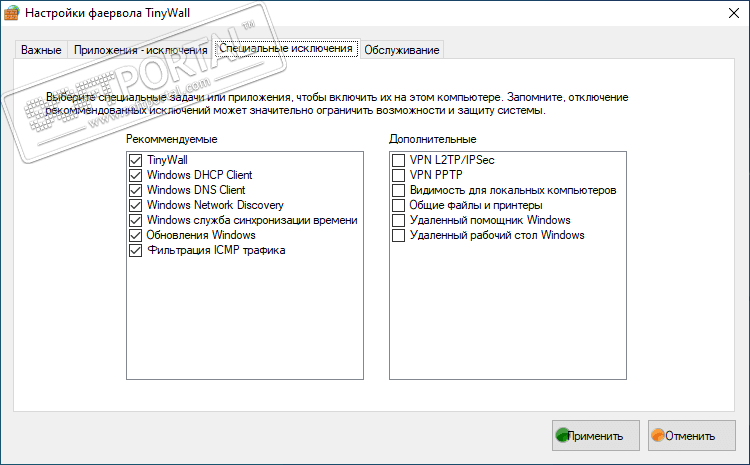The height and width of the screenshot is (465, 750).
Task: Open the Приложения - исключения tab
Action: tap(141, 50)
